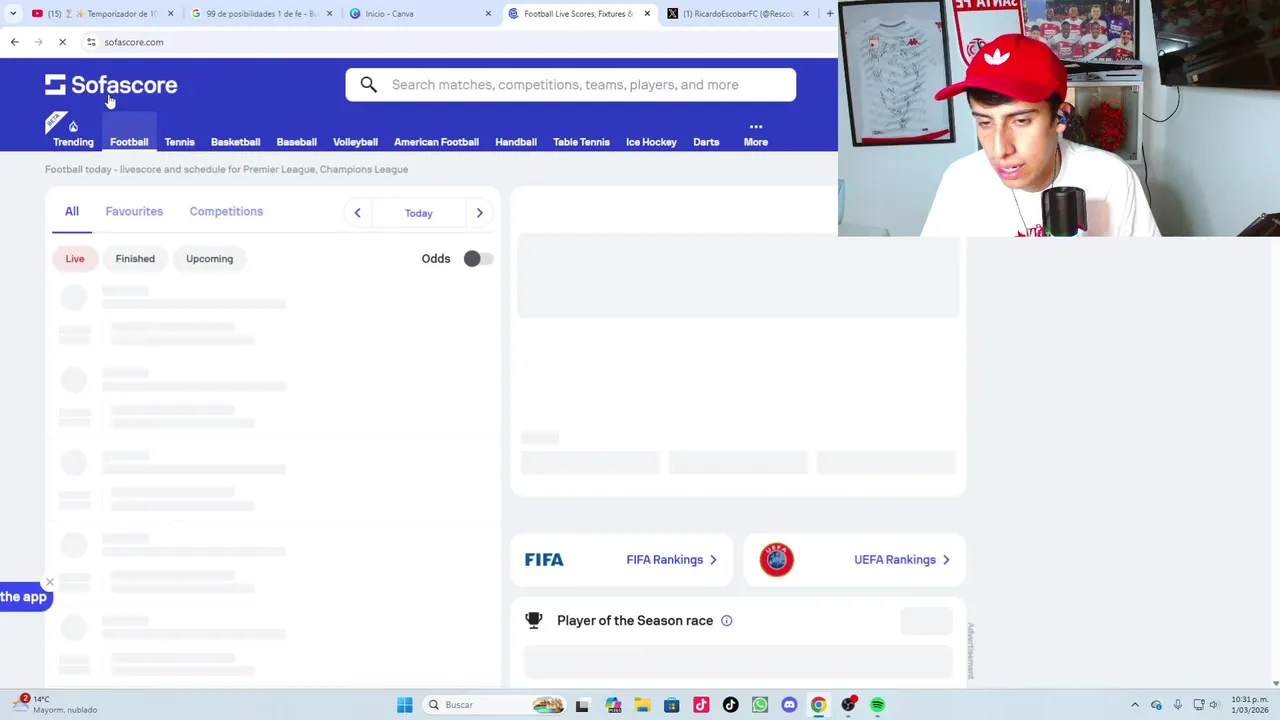Close the get the app banner

[49, 582]
